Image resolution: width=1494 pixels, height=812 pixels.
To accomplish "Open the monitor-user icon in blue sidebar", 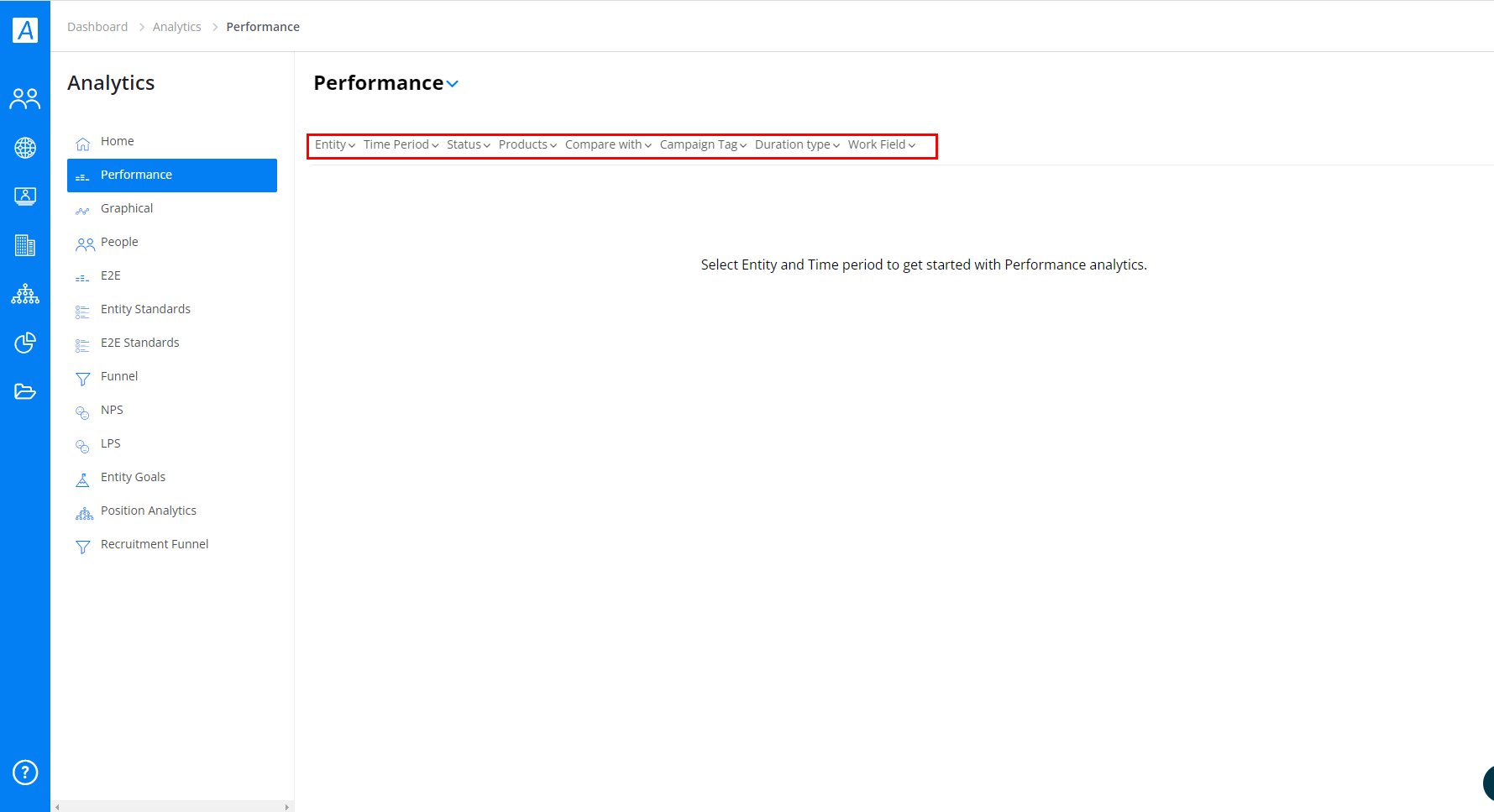I will (25, 196).
